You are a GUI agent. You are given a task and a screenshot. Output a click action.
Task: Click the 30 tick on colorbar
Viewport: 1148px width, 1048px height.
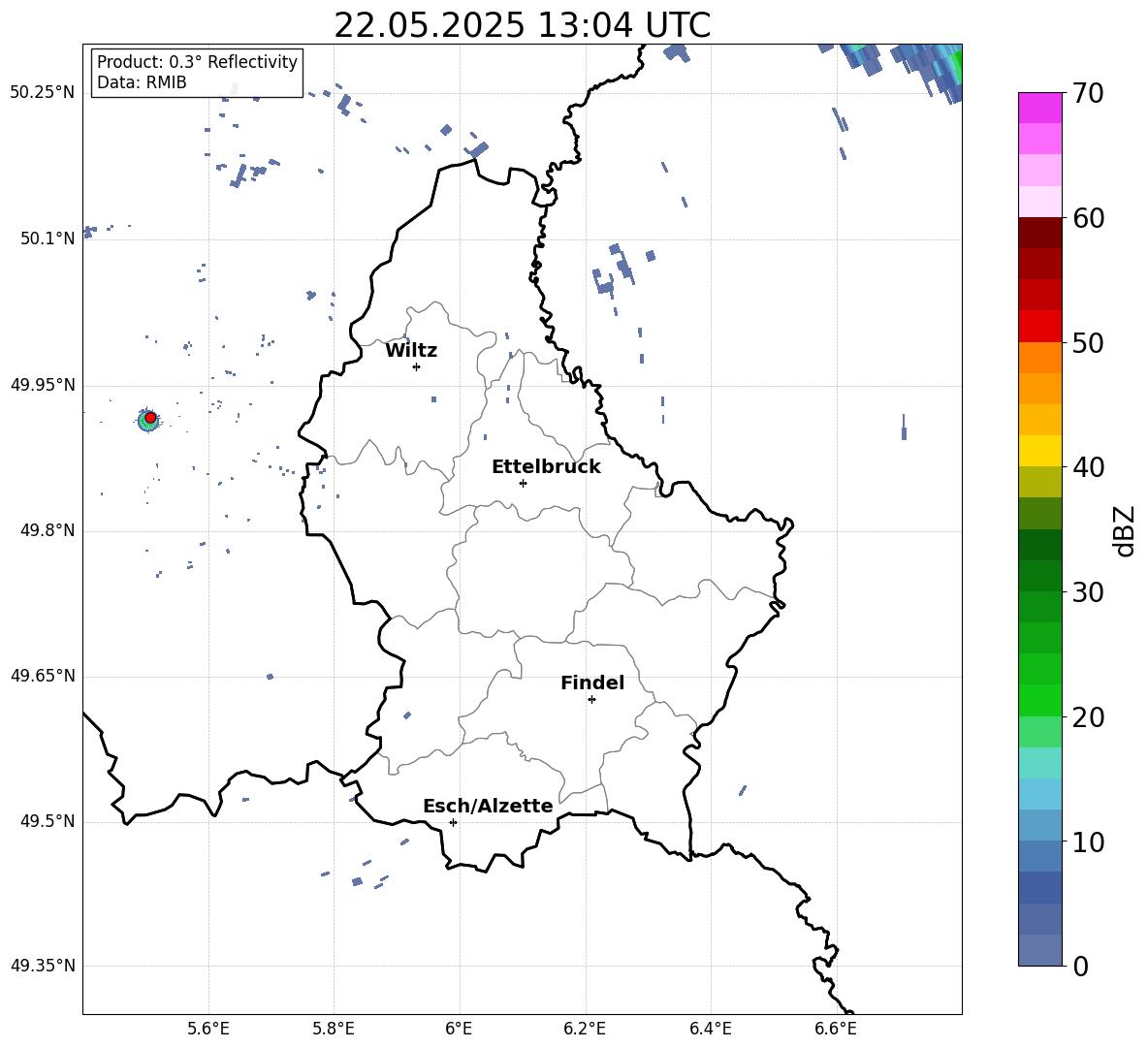(x=1088, y=591)
